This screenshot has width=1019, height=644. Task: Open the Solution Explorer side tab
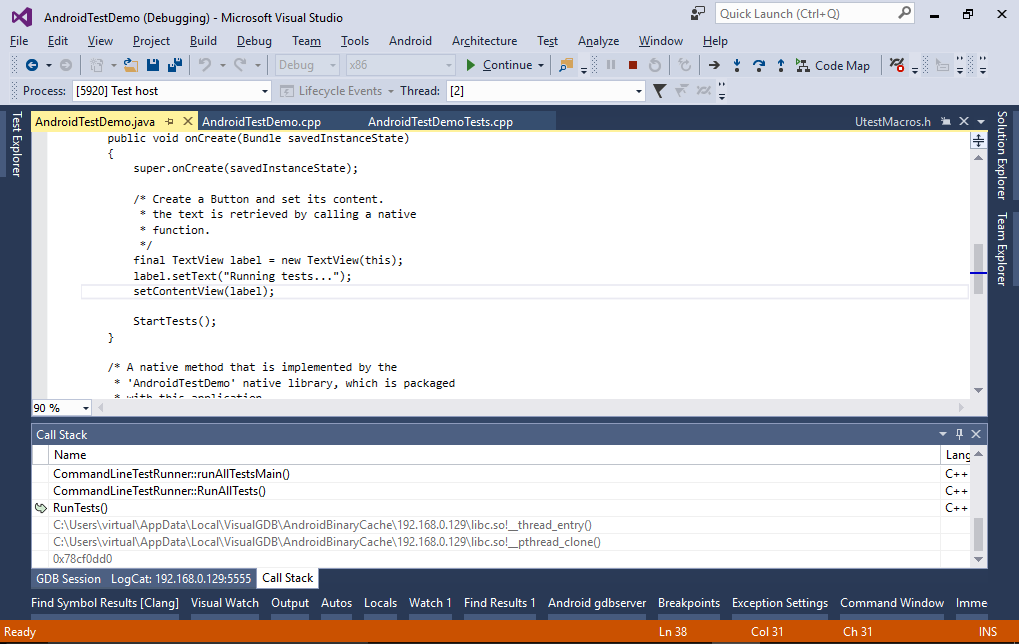click(1001, 155)
